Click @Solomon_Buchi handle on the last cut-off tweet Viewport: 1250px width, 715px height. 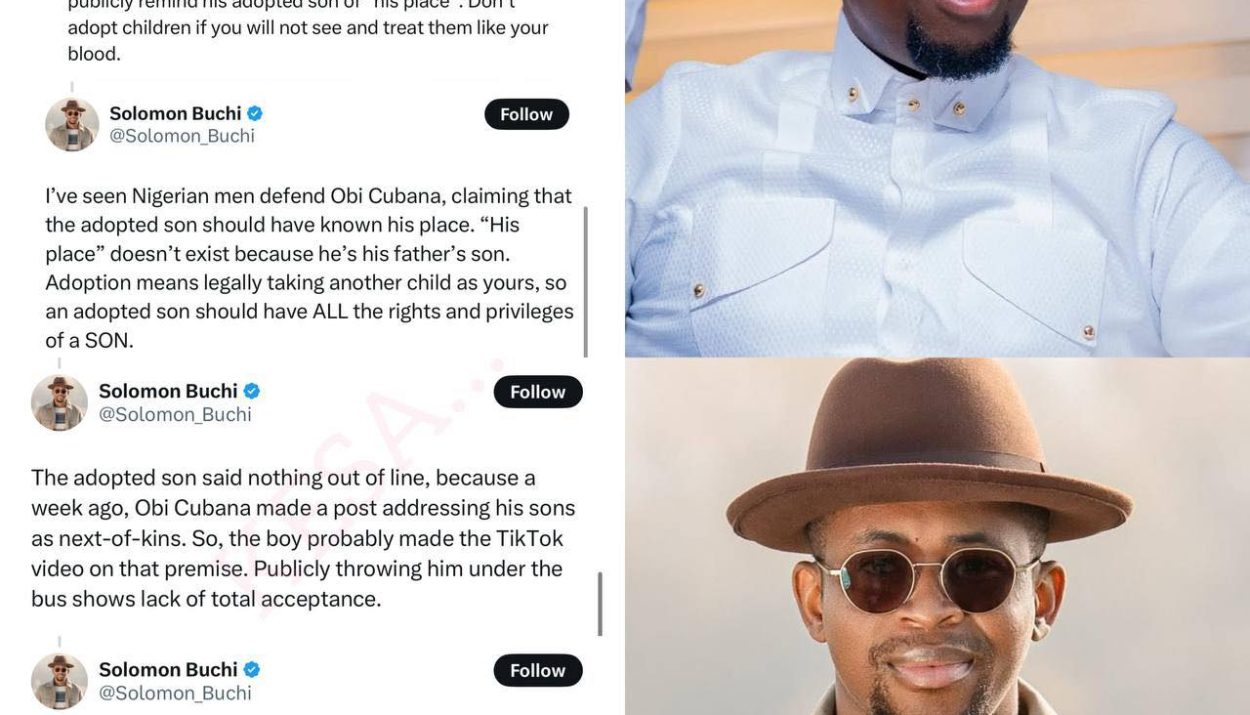175,693
